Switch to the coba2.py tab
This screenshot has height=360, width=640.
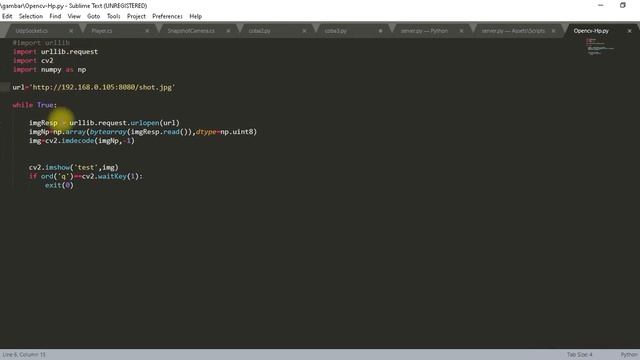coord(260,31)
